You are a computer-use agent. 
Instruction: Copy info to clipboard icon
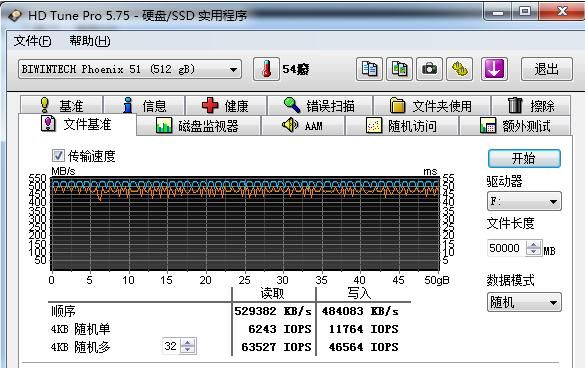pos(369,69)
